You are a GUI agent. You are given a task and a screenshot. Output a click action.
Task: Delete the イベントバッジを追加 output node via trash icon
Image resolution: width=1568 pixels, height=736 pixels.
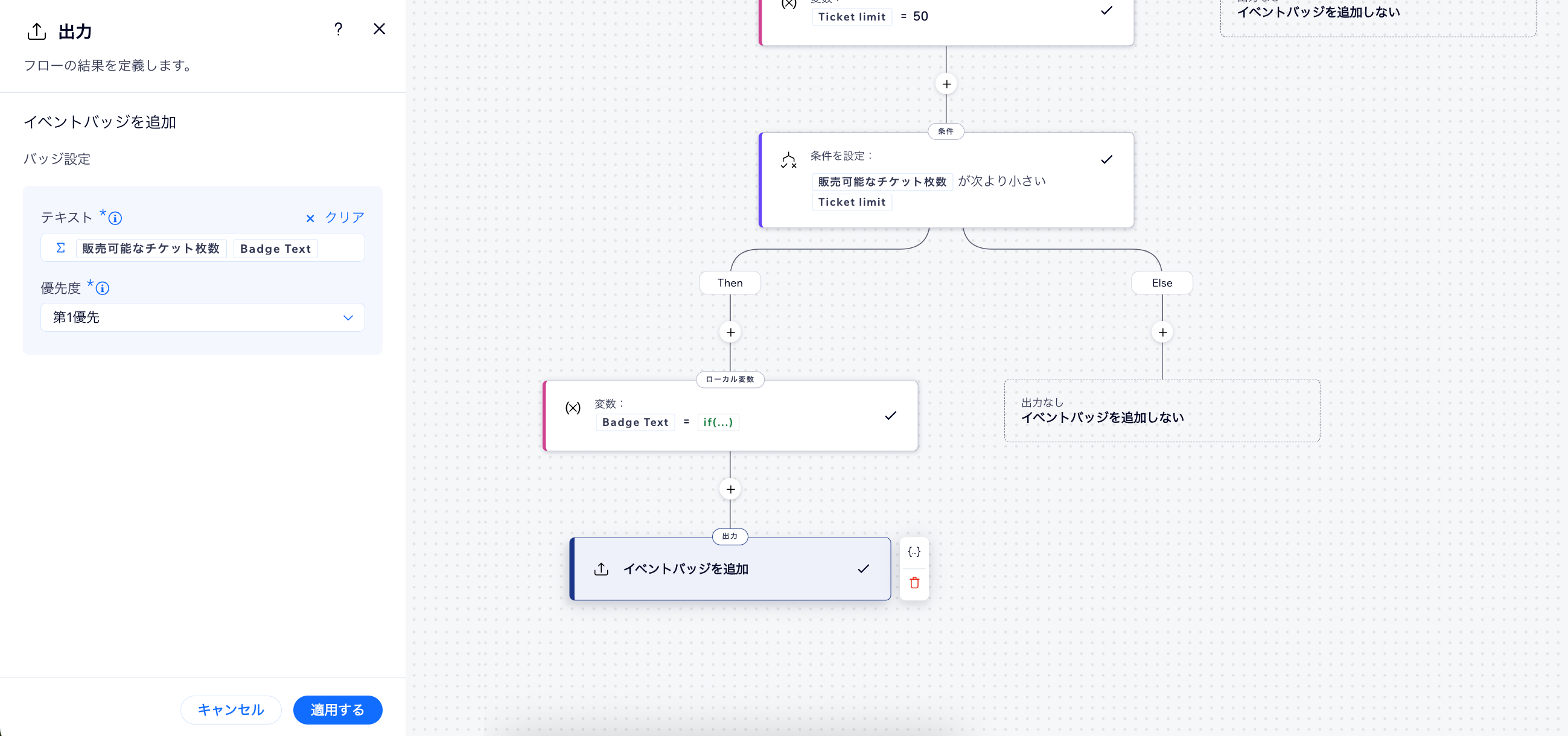[x=914, y=583]
